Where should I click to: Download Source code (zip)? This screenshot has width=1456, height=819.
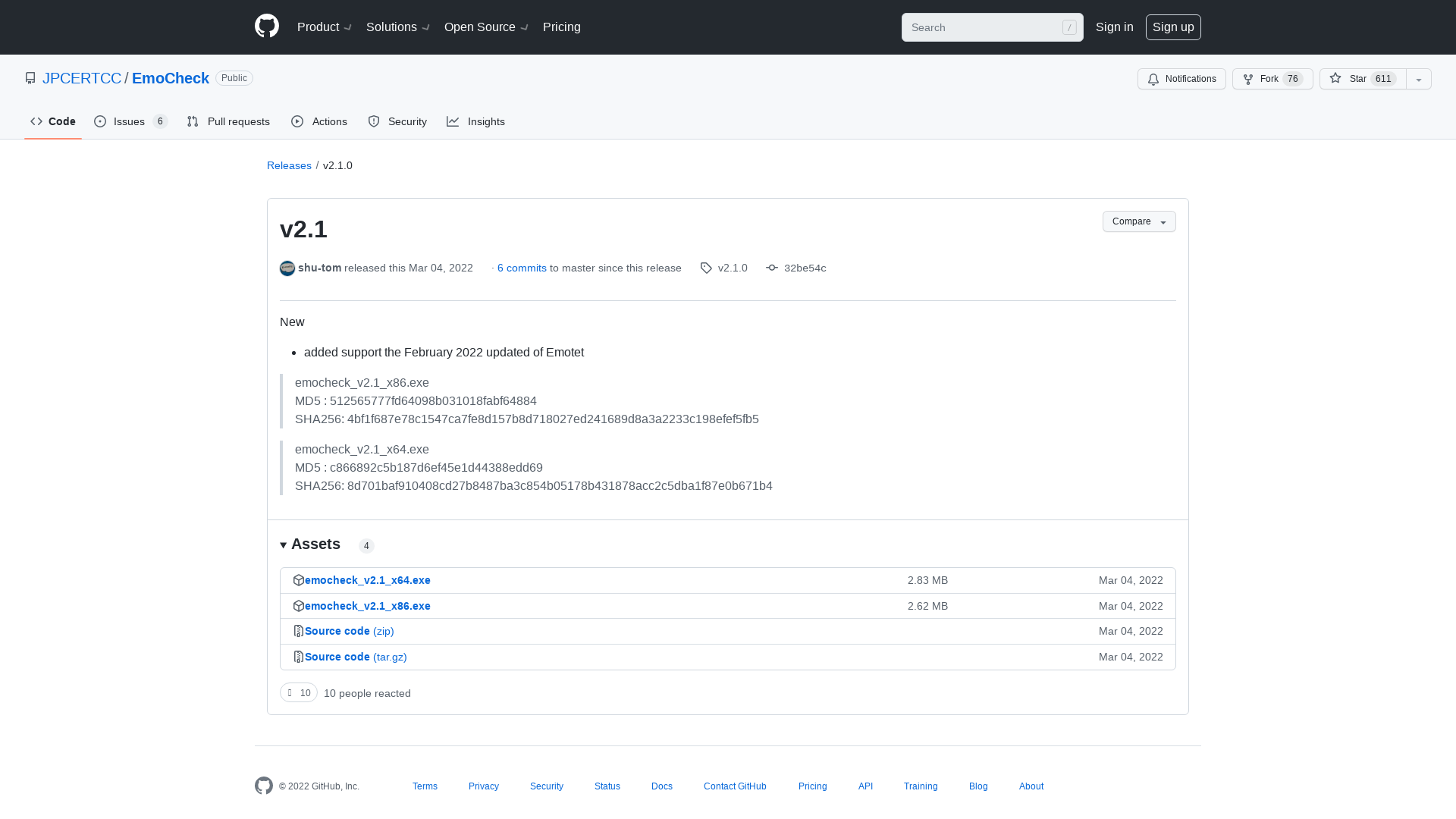tap(350, 631)
